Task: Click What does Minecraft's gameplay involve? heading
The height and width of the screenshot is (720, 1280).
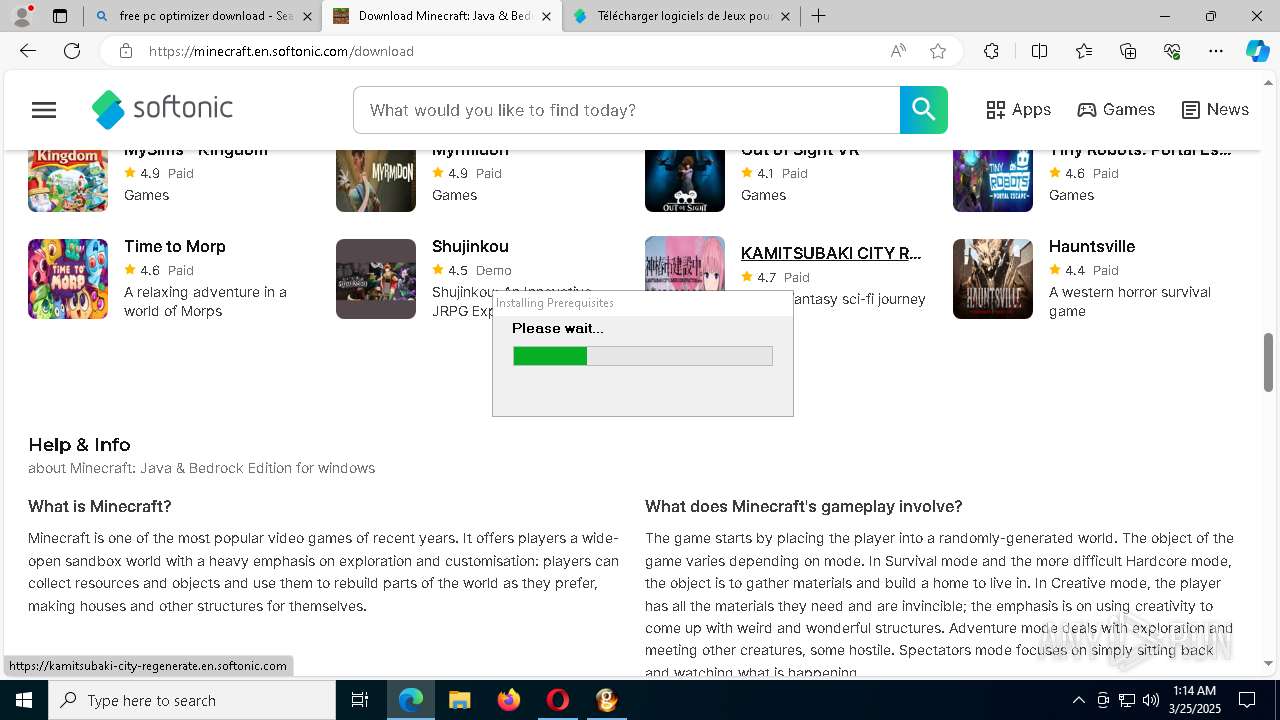Action: tap(804, 506)
